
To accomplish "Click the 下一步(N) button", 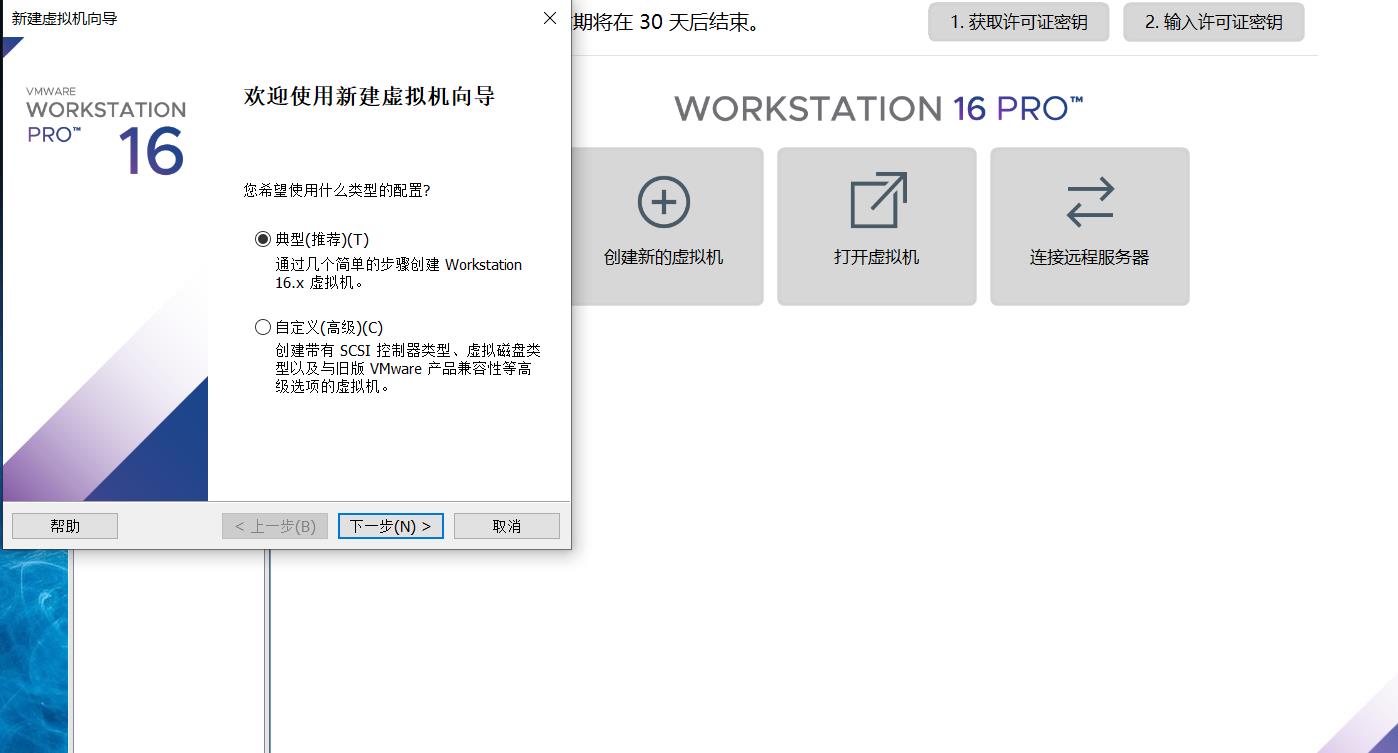I will [390, 526].
